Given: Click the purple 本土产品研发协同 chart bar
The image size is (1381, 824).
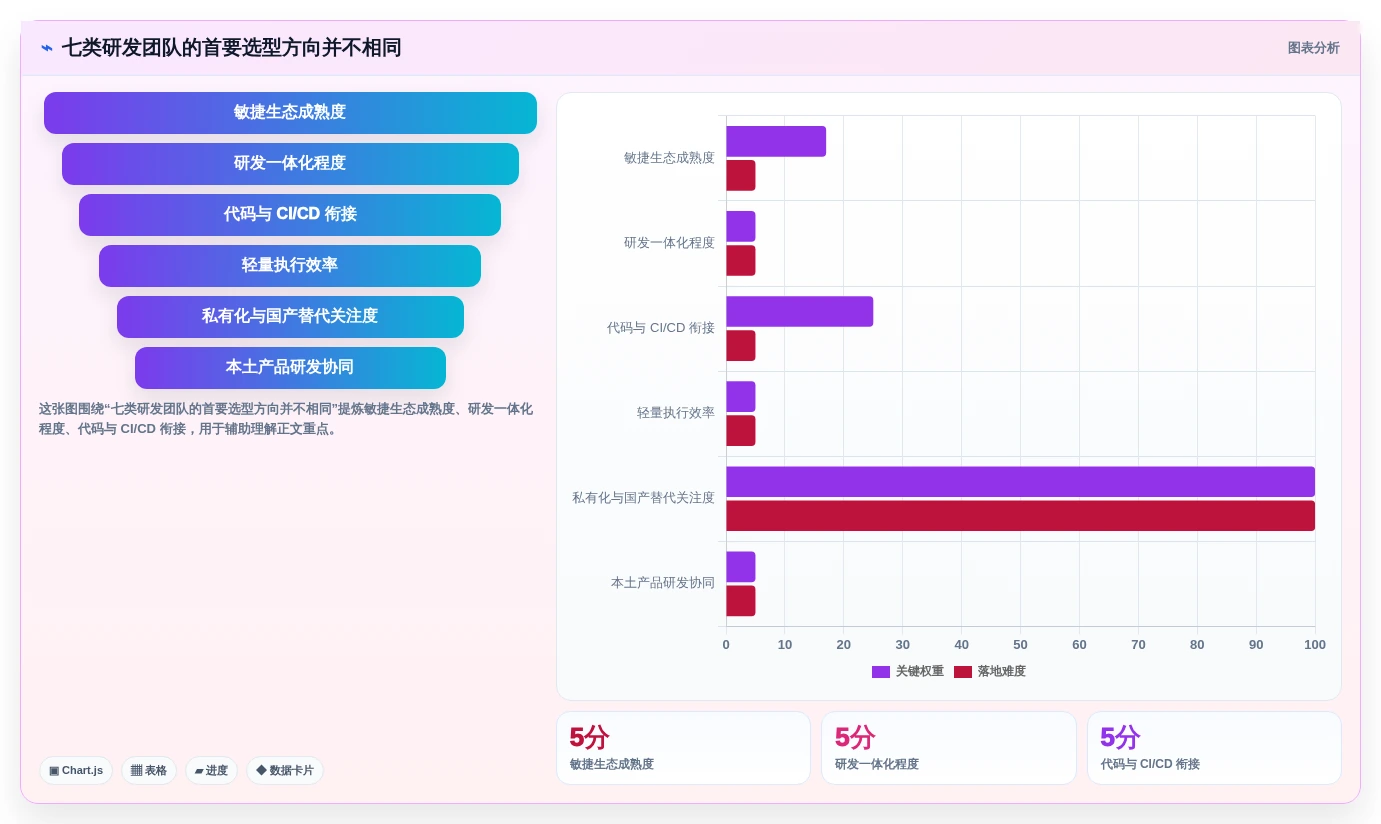Looking at the screenshot, I should pos(740,567).
